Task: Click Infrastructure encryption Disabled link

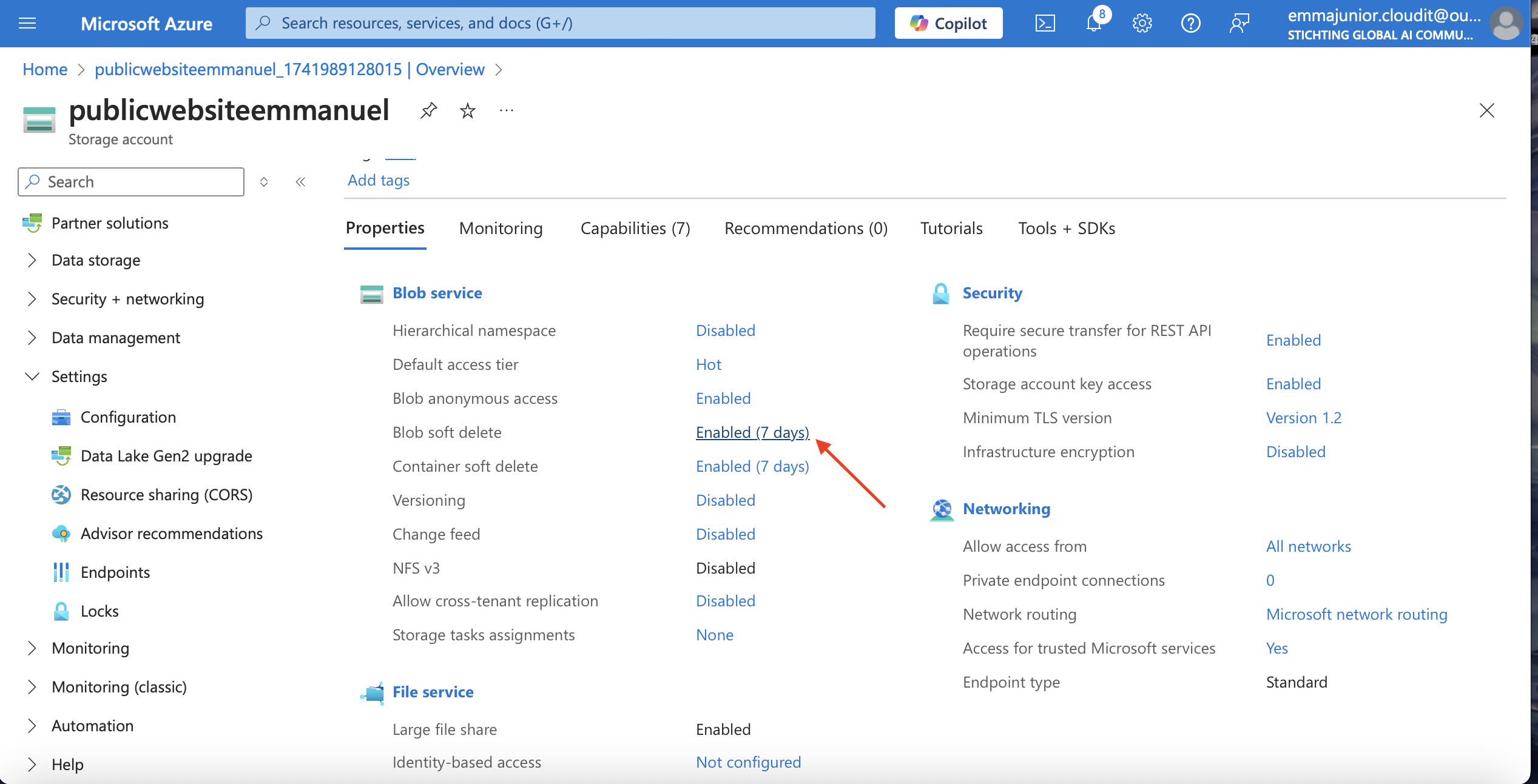Action: (1296, 452)
